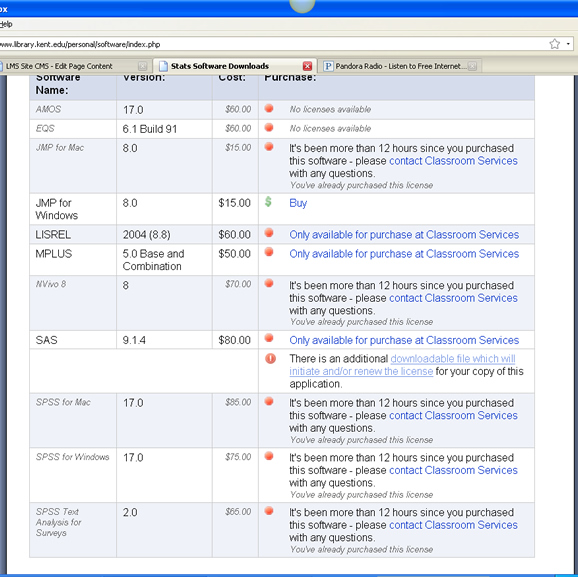The width and height of the screenshot is (578, 577).
Task: Click the red status dot in SPSS for Mac row
Action: (x=269, y=402)
